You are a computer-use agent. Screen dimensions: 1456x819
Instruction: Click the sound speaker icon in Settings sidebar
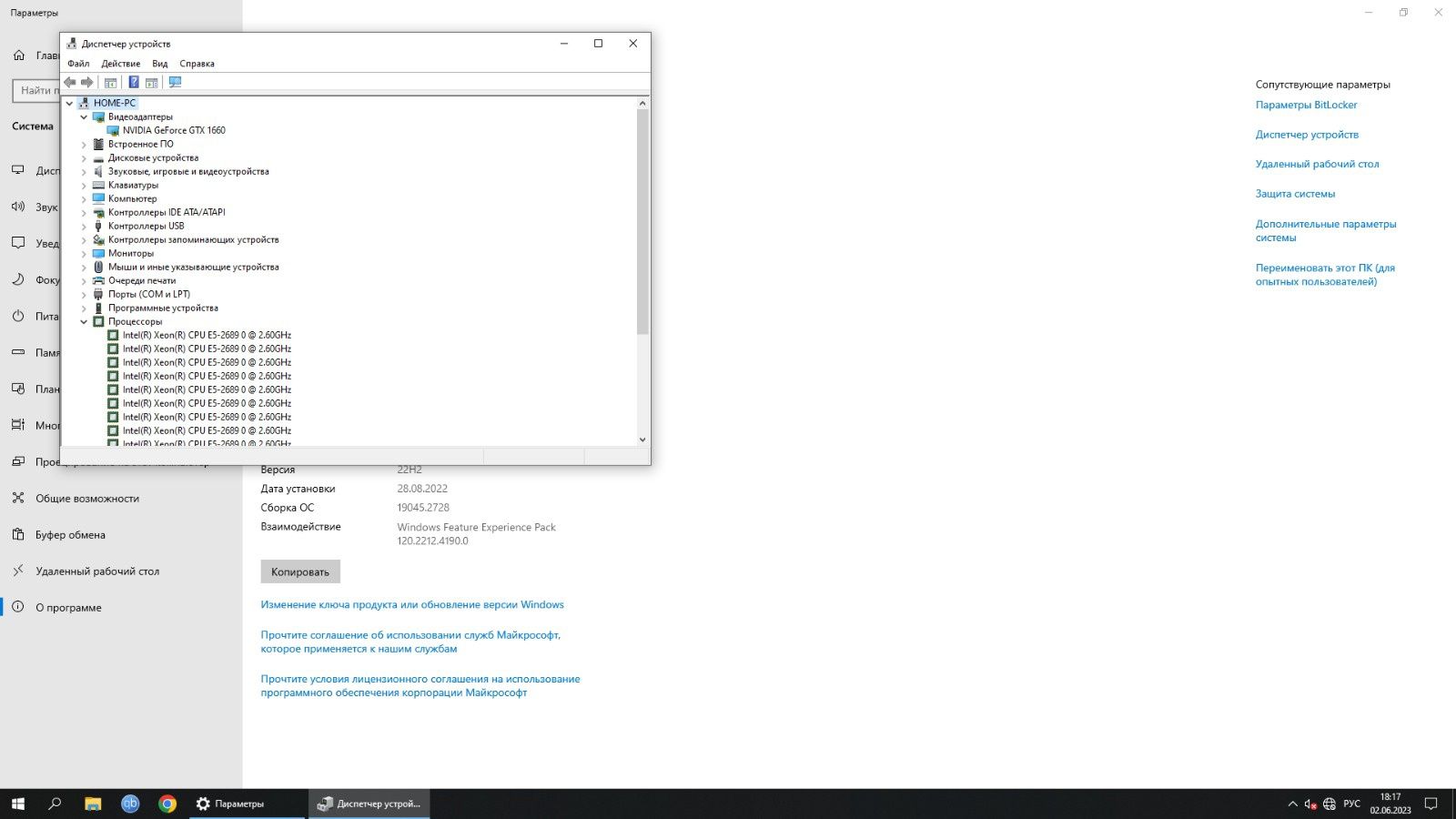pos(18,207)
